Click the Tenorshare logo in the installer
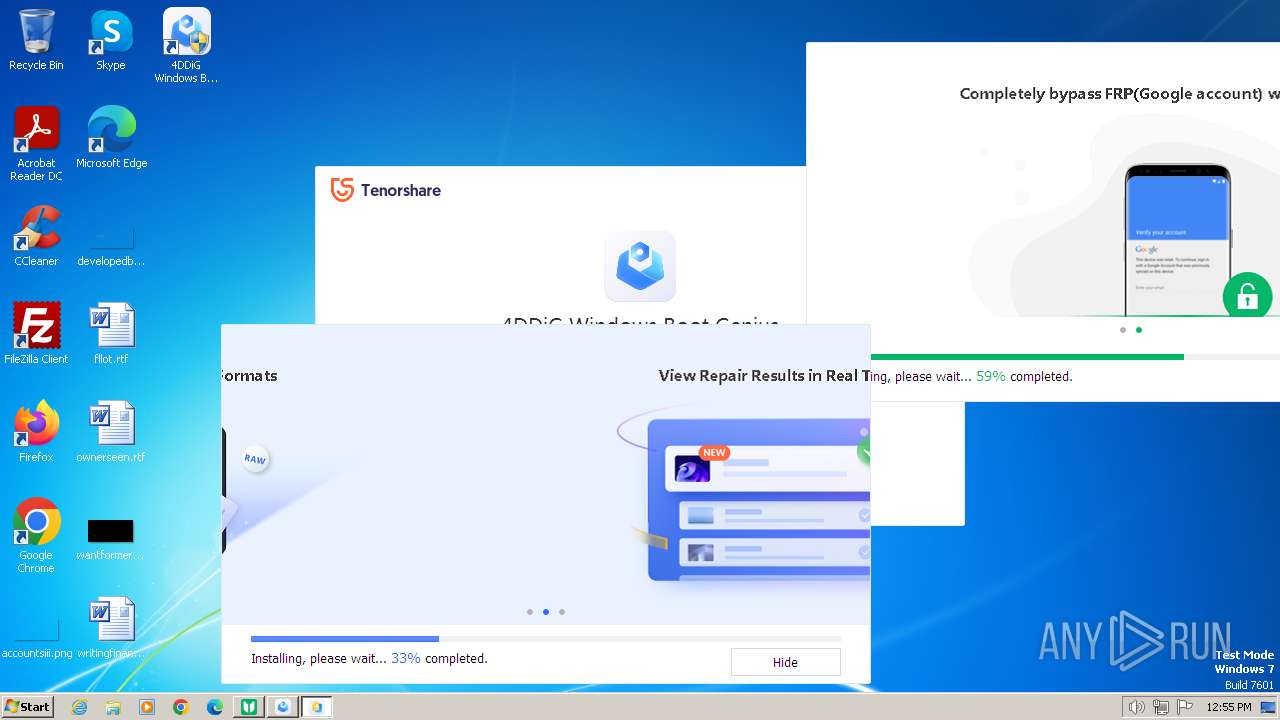The image size is (1280, 720). (x=386, y=190)
